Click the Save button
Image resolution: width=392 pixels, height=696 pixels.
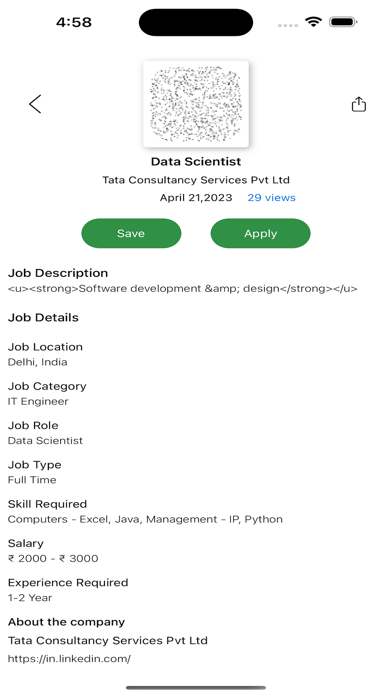(x=131, y=233)
